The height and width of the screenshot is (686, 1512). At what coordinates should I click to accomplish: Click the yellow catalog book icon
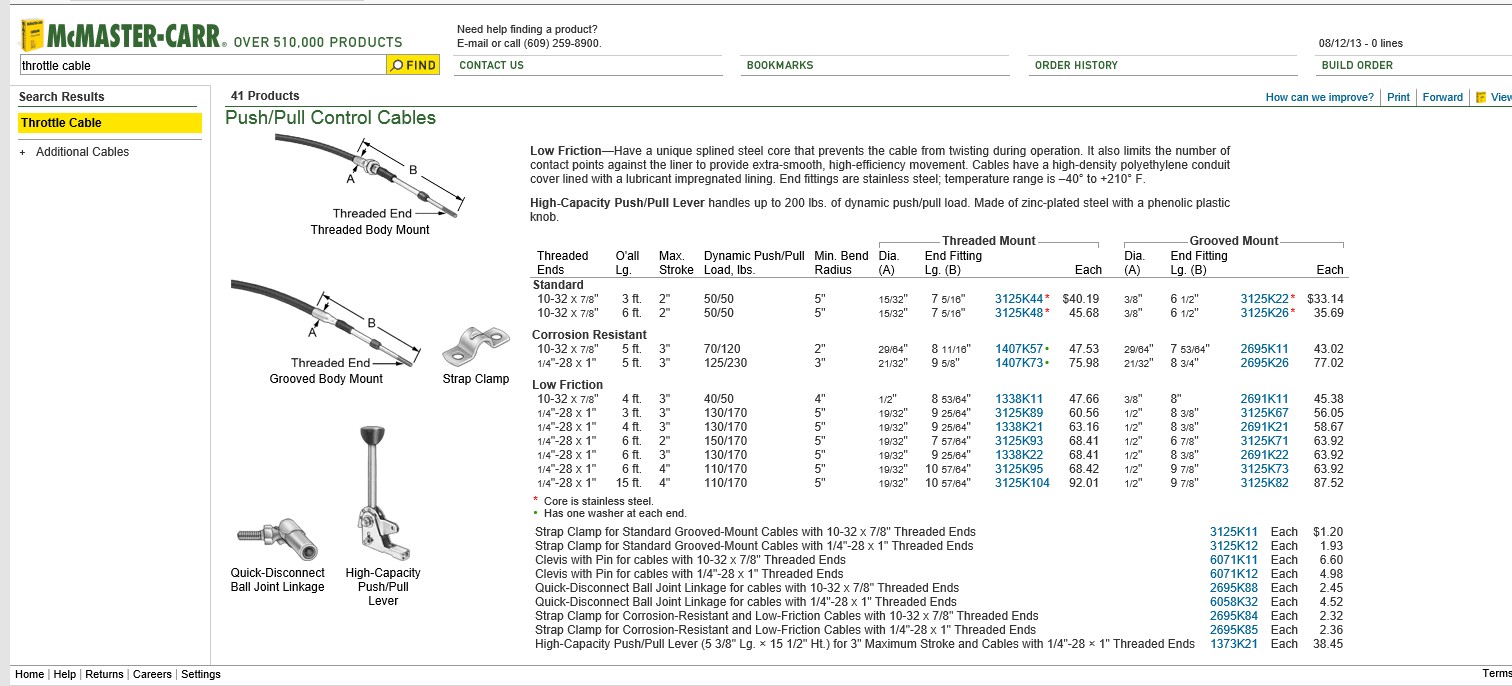pyautogui.click(x=32, y=35)
